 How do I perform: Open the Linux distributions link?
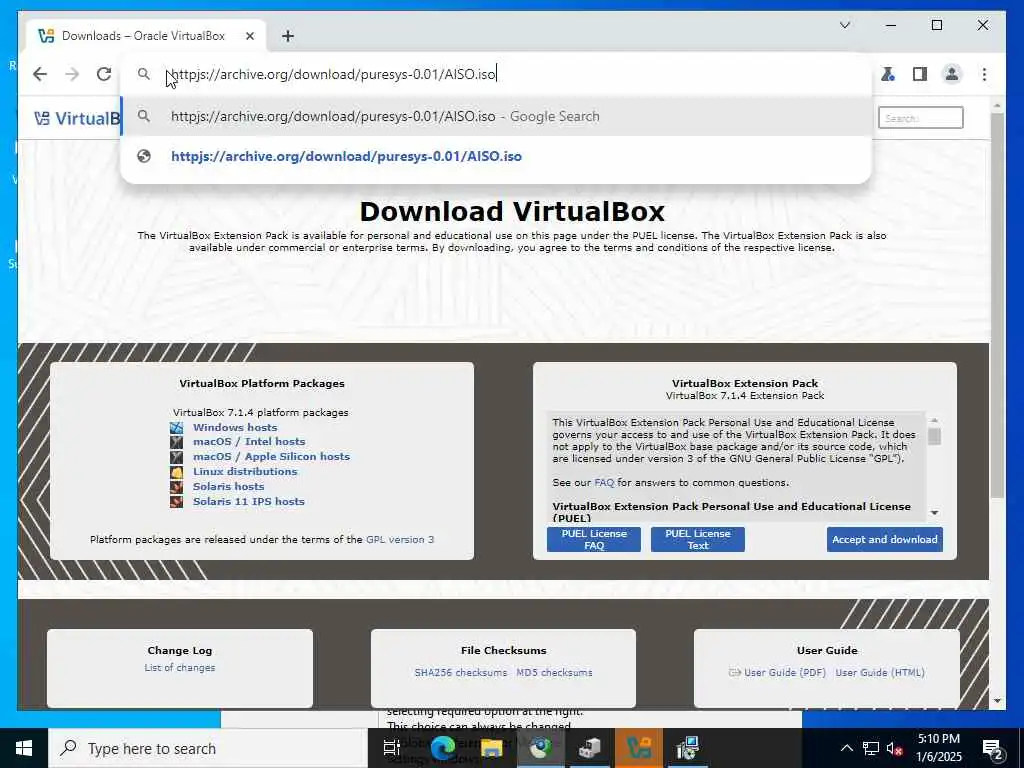[x=245, y=472]
